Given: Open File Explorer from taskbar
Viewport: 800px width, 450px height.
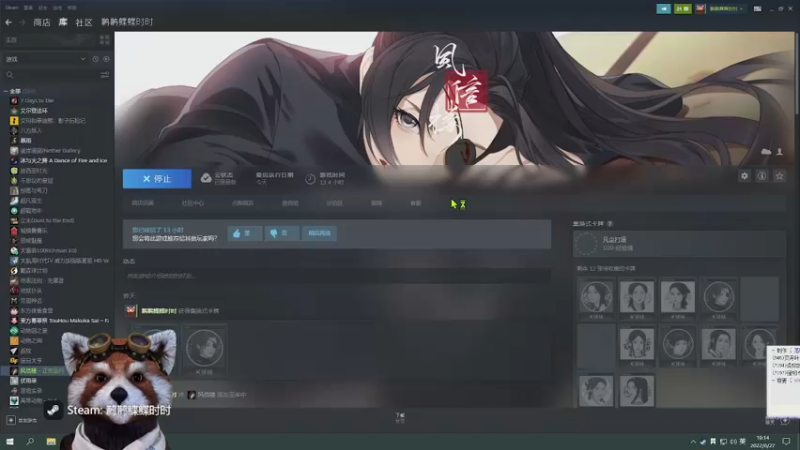Looking at the screenshot, I should click(51, 441).
